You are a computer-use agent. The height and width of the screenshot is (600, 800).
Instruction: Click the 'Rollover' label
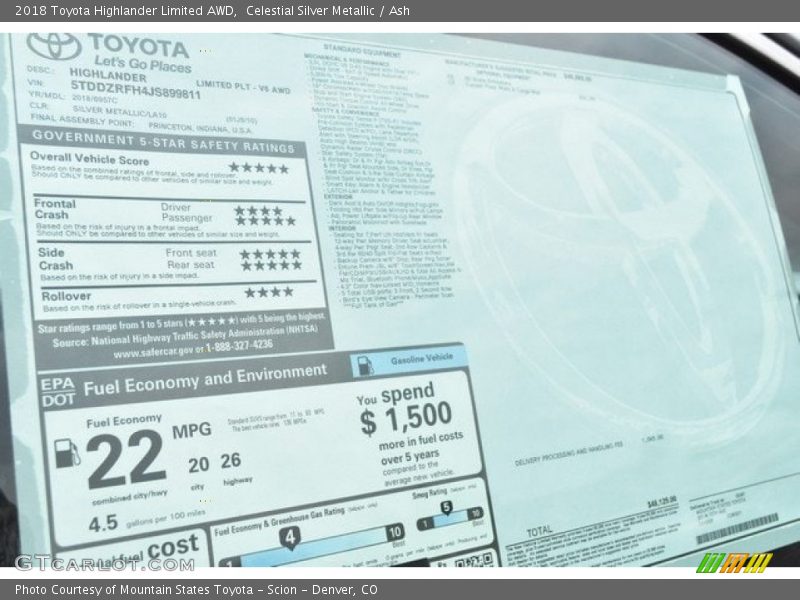tap(66, 296)
